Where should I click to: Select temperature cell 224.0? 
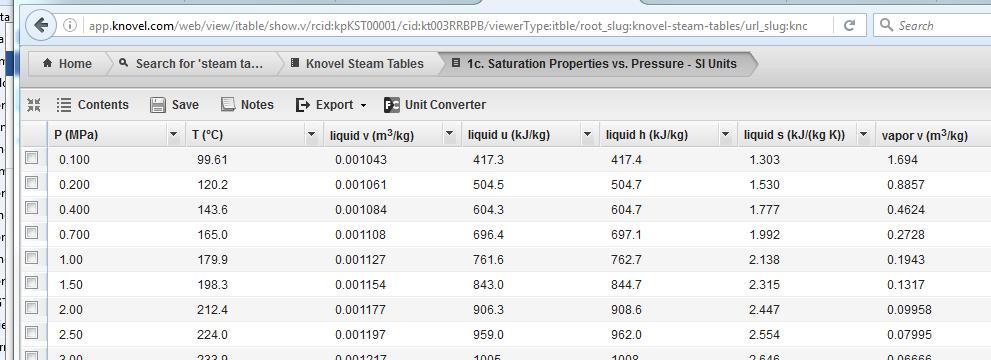(x=212, y=335)
